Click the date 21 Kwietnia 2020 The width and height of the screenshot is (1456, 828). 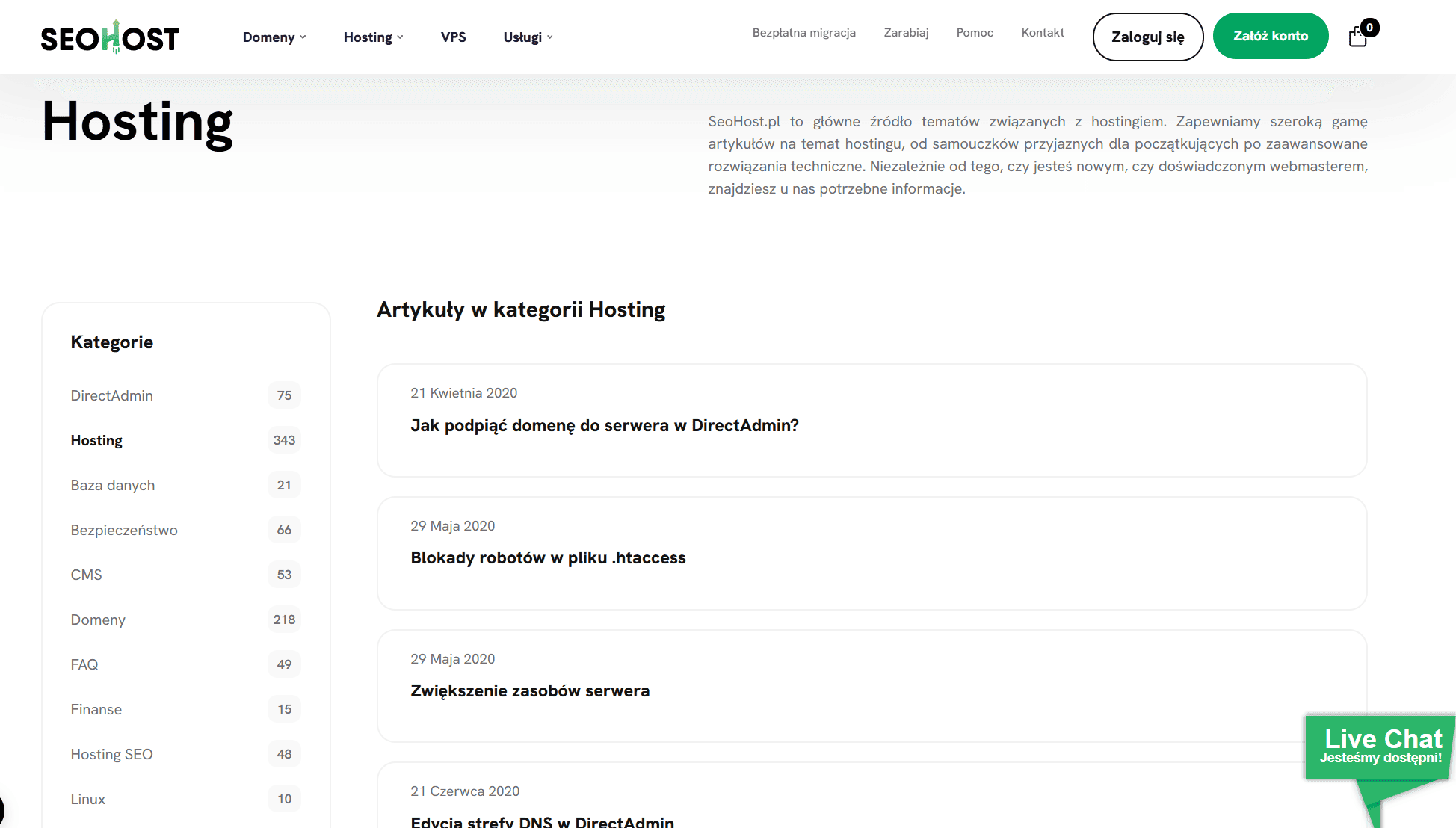point(463,393)
